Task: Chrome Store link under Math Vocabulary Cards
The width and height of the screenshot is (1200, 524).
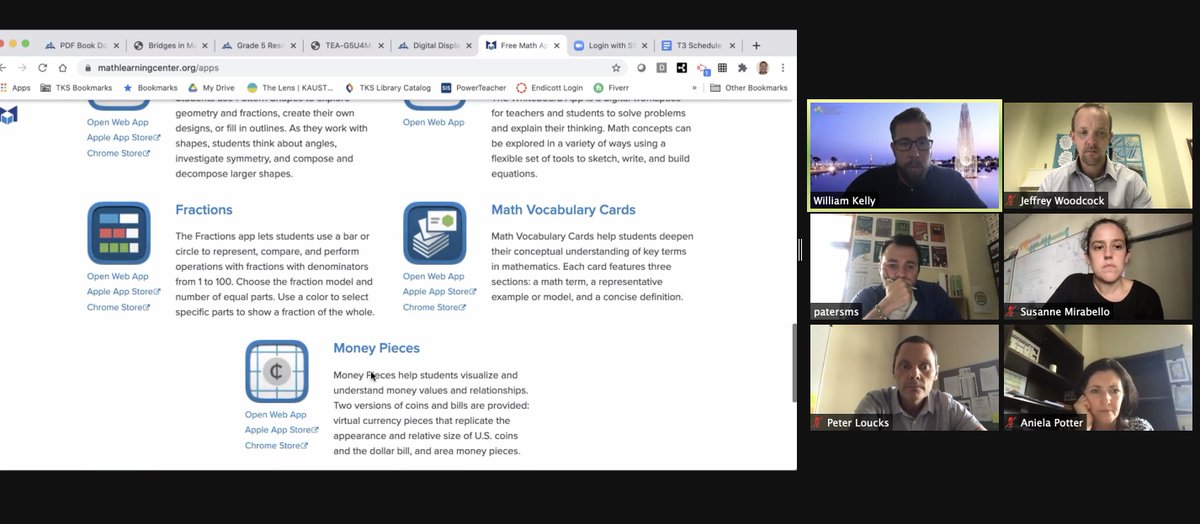Action: [434, 307]
